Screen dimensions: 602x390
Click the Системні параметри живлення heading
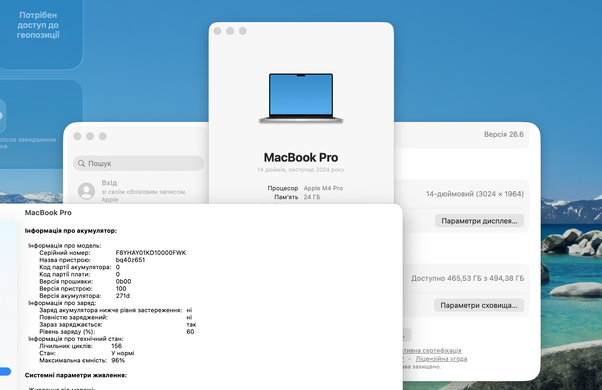coord(76,375)
